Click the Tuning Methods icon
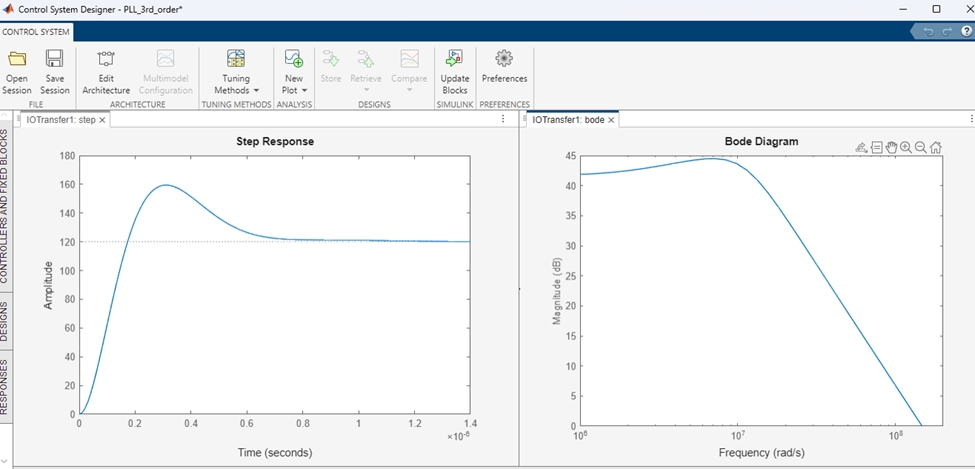The height and width of the screenshot is (469, 975). [x=236, y=59]
